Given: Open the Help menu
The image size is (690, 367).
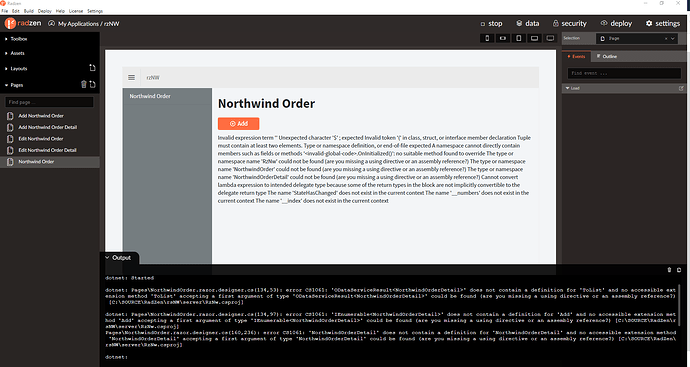Looking at the screenshot, I should (x=60, y=11).
